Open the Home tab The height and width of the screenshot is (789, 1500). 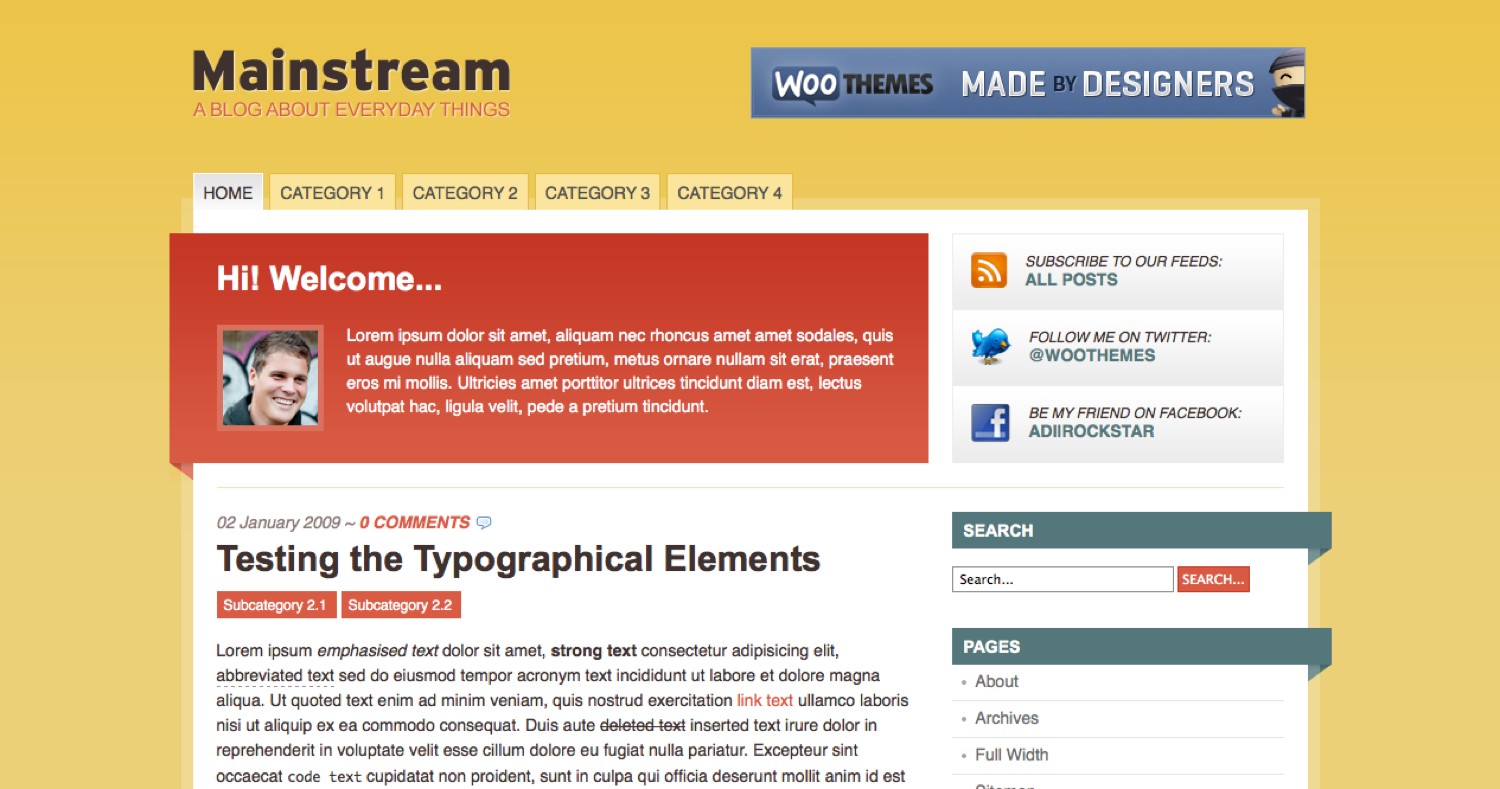click(x=228, y=193)
